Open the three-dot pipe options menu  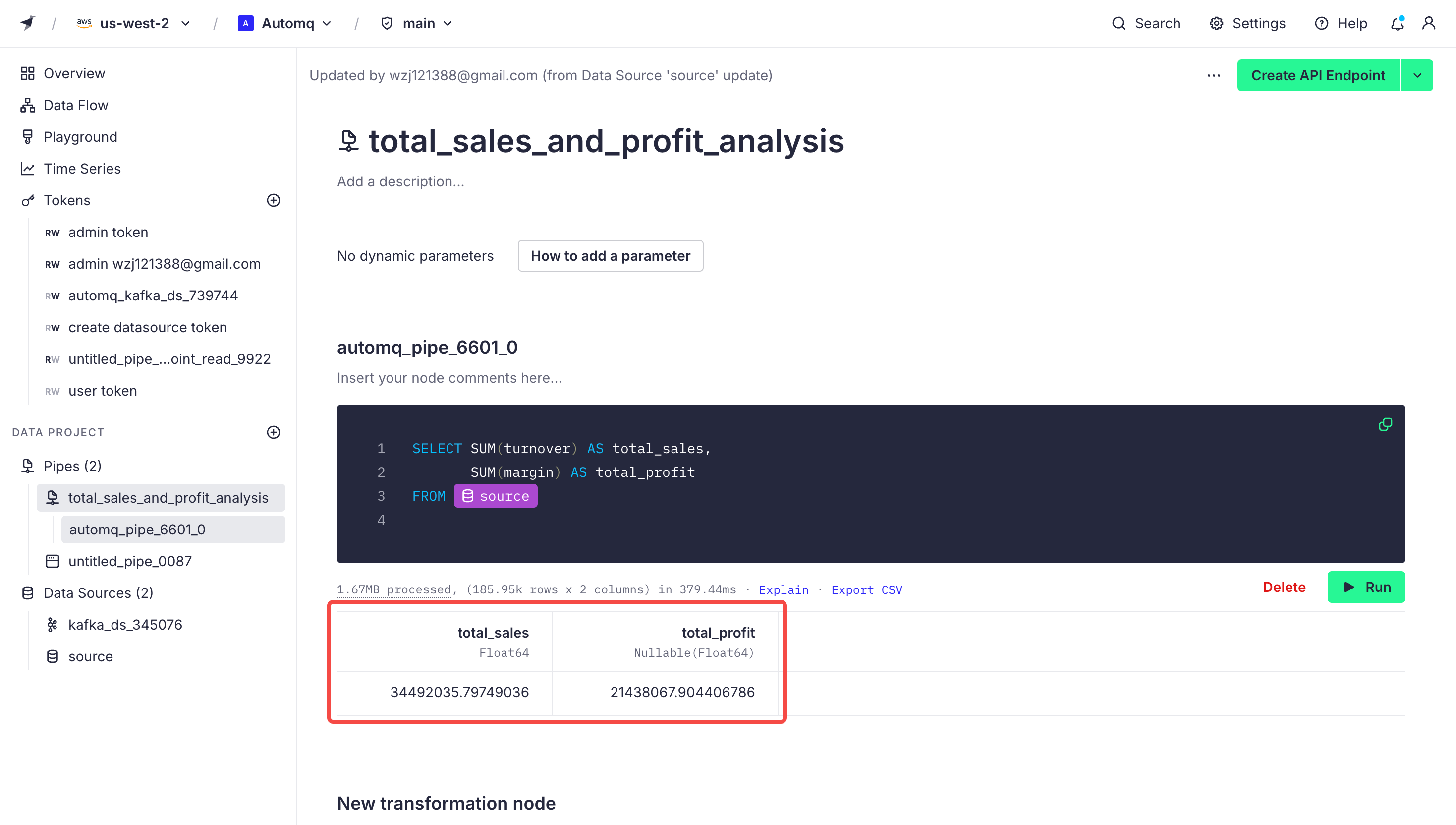pos(1213,75)
